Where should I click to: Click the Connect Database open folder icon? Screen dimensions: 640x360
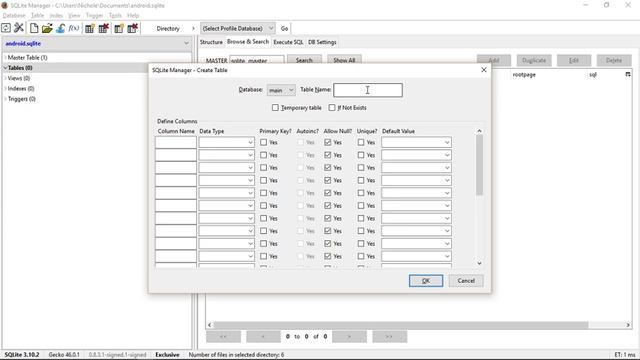pos(47,28)
